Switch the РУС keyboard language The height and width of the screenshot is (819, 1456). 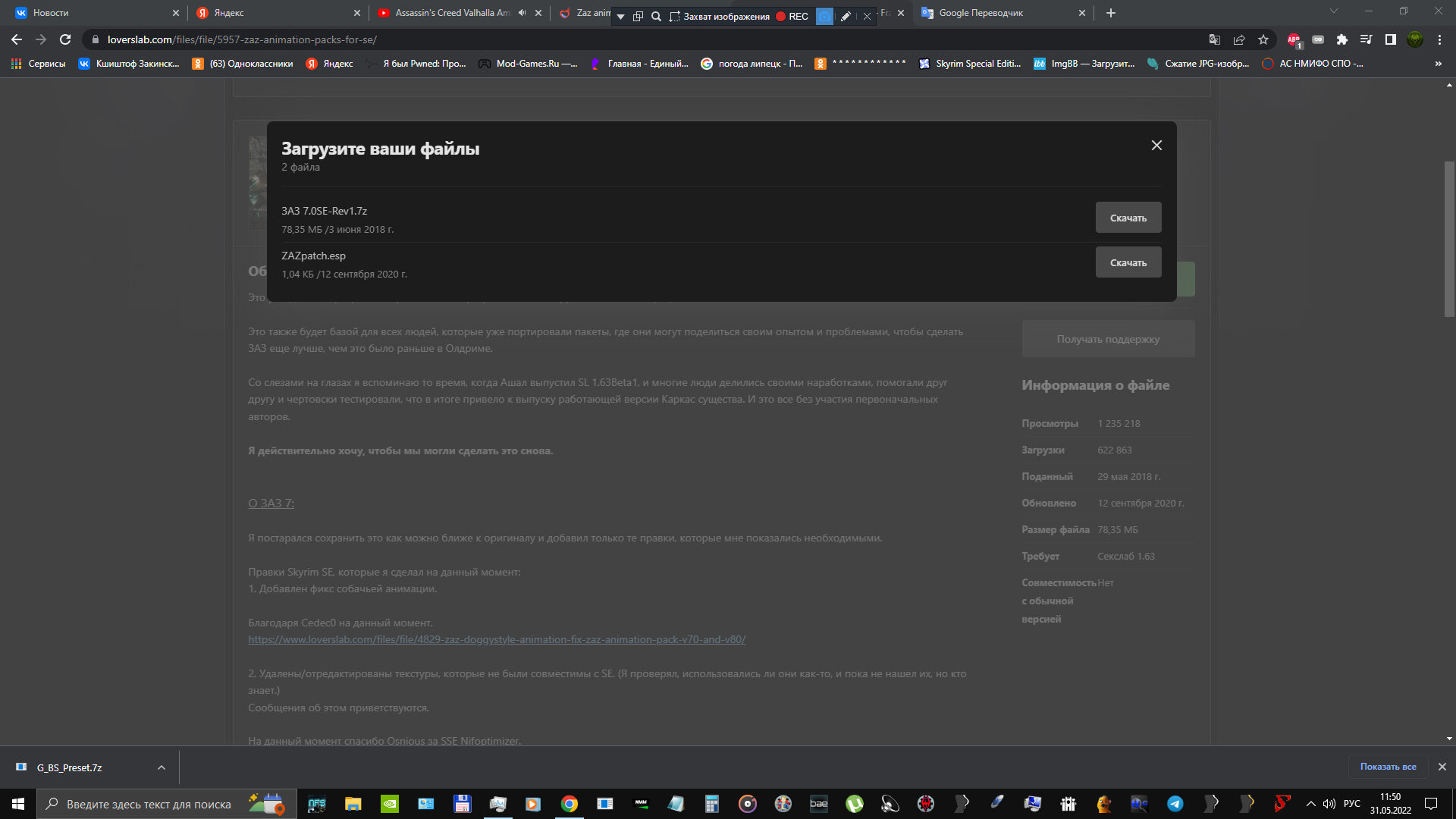(1352, 804)
